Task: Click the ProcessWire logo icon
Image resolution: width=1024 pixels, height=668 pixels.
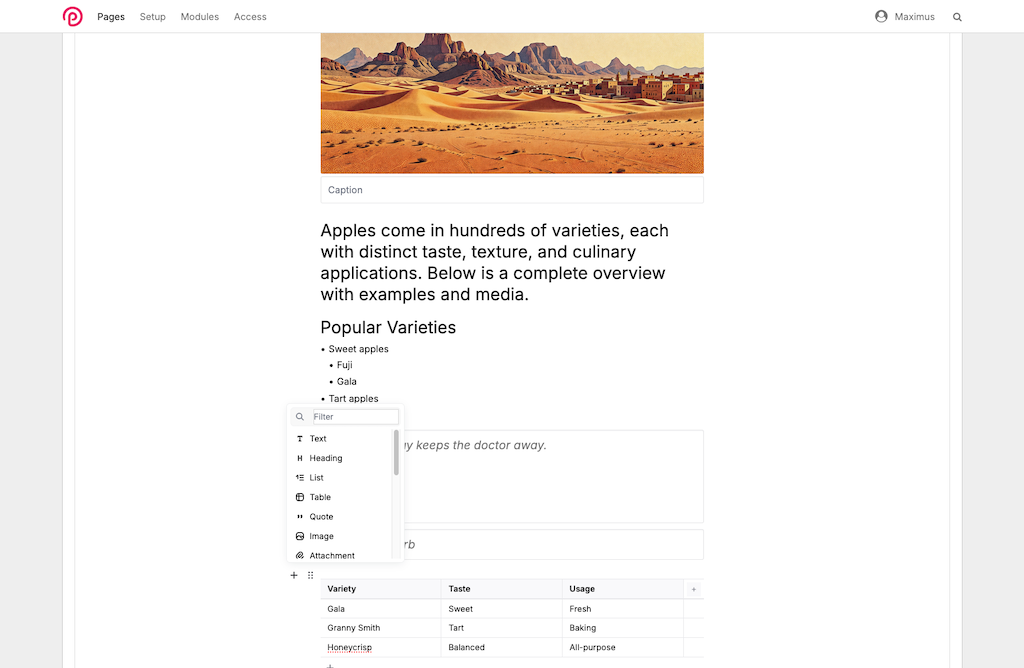Action: point(72,16)
